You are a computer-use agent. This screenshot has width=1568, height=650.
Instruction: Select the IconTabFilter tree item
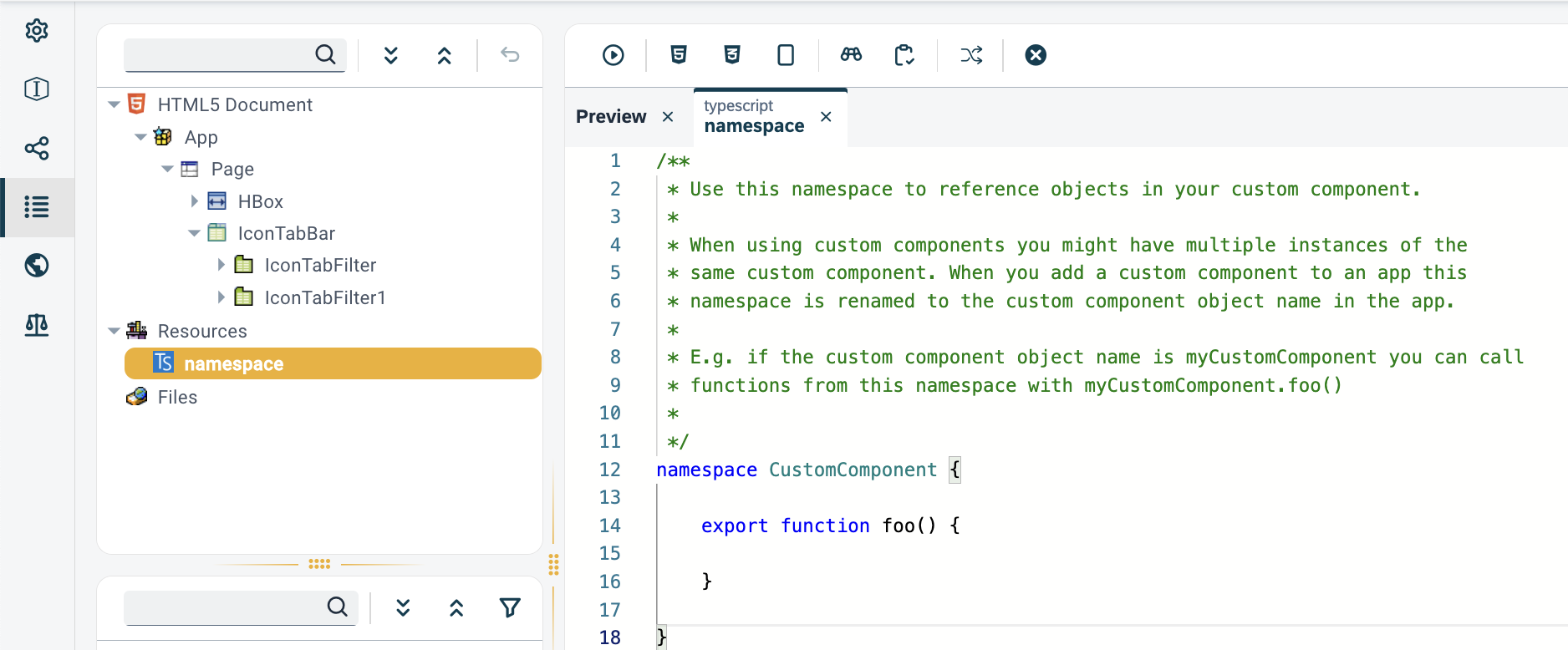click(x=320, y=265)
